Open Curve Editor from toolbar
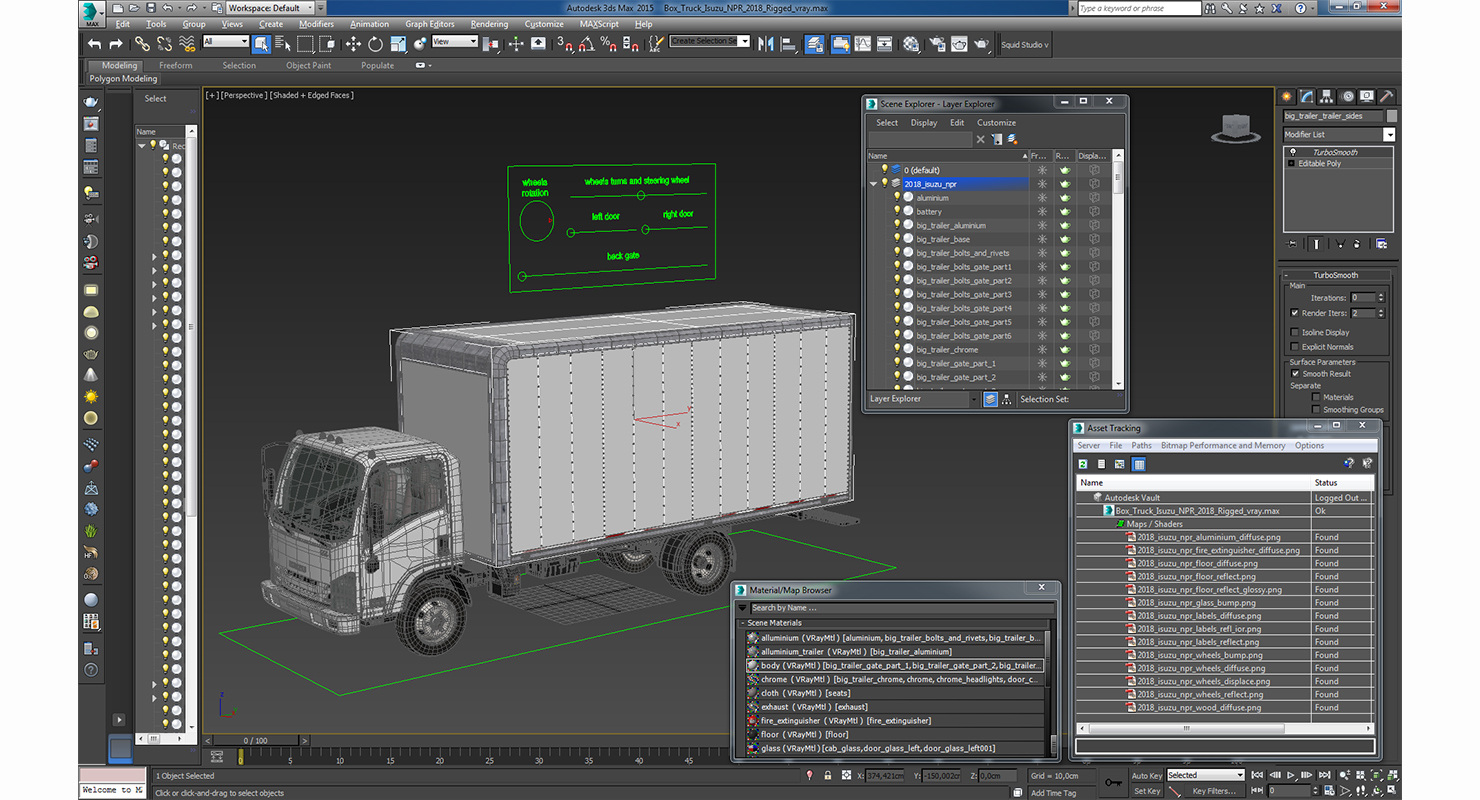 862,44
